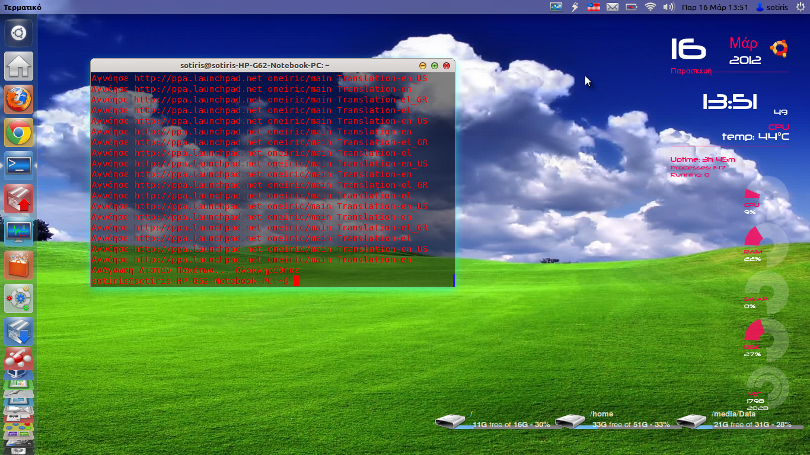Screen dimensions: 810x455
Task: Click the terminal scrollbar handle
Action: 454,280
